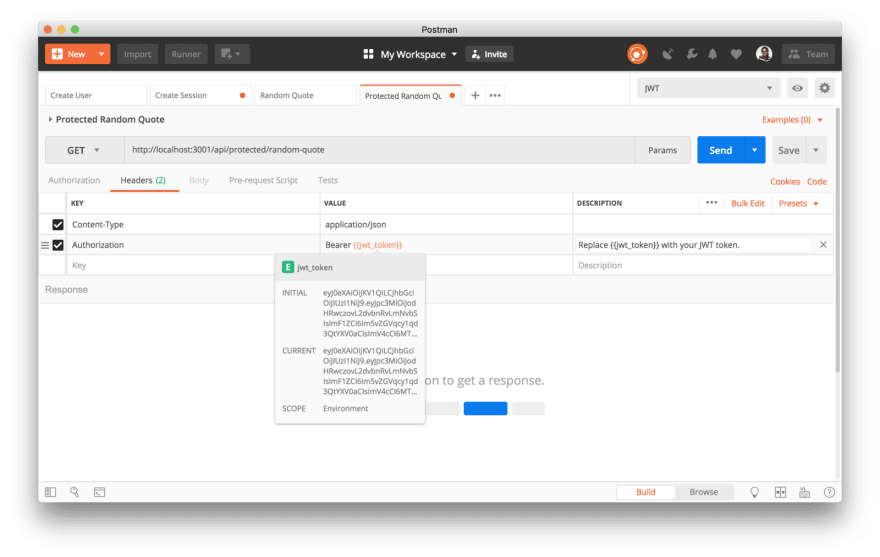The image size is (880, 557).
Task: Expand the Send button dropdown arrow
Action: [x=754, y=150]
